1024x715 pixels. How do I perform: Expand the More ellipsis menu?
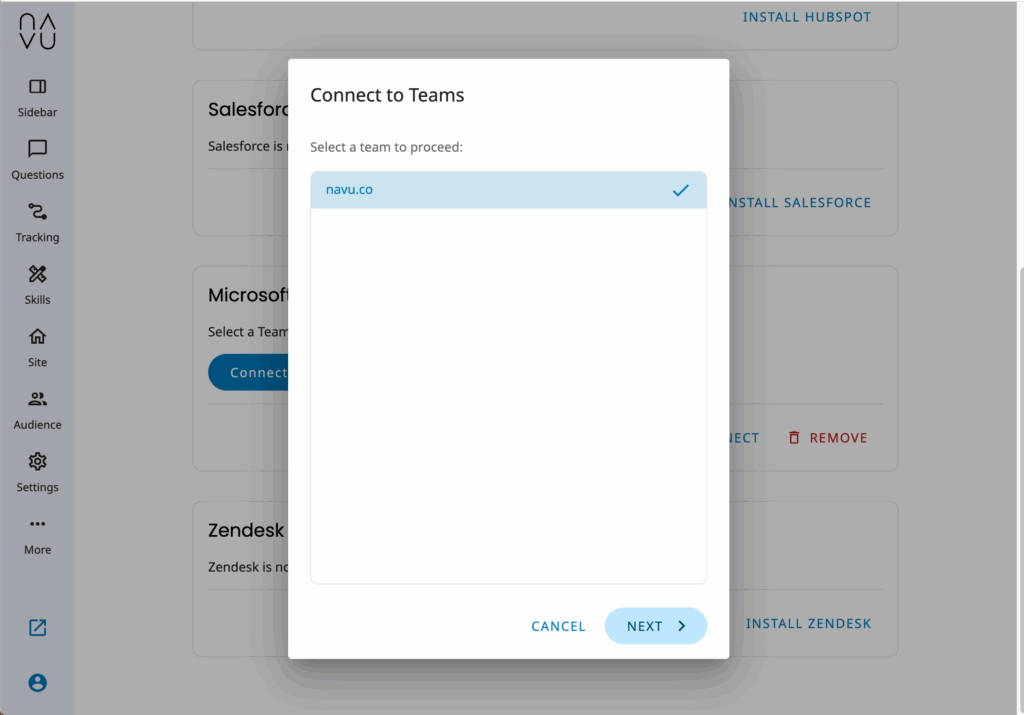(37, 524)
